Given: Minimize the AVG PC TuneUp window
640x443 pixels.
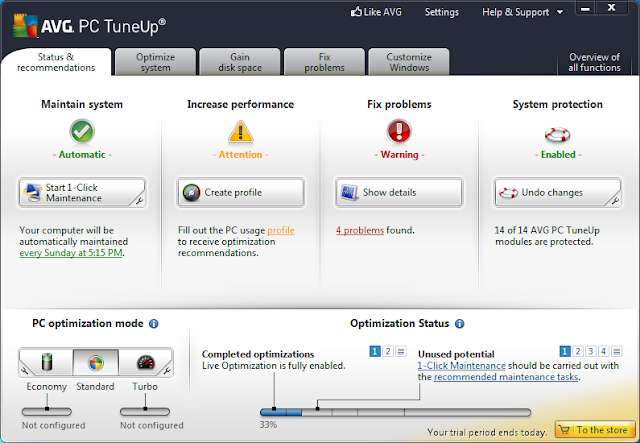Looking at the screenshot, I should 585,8.
